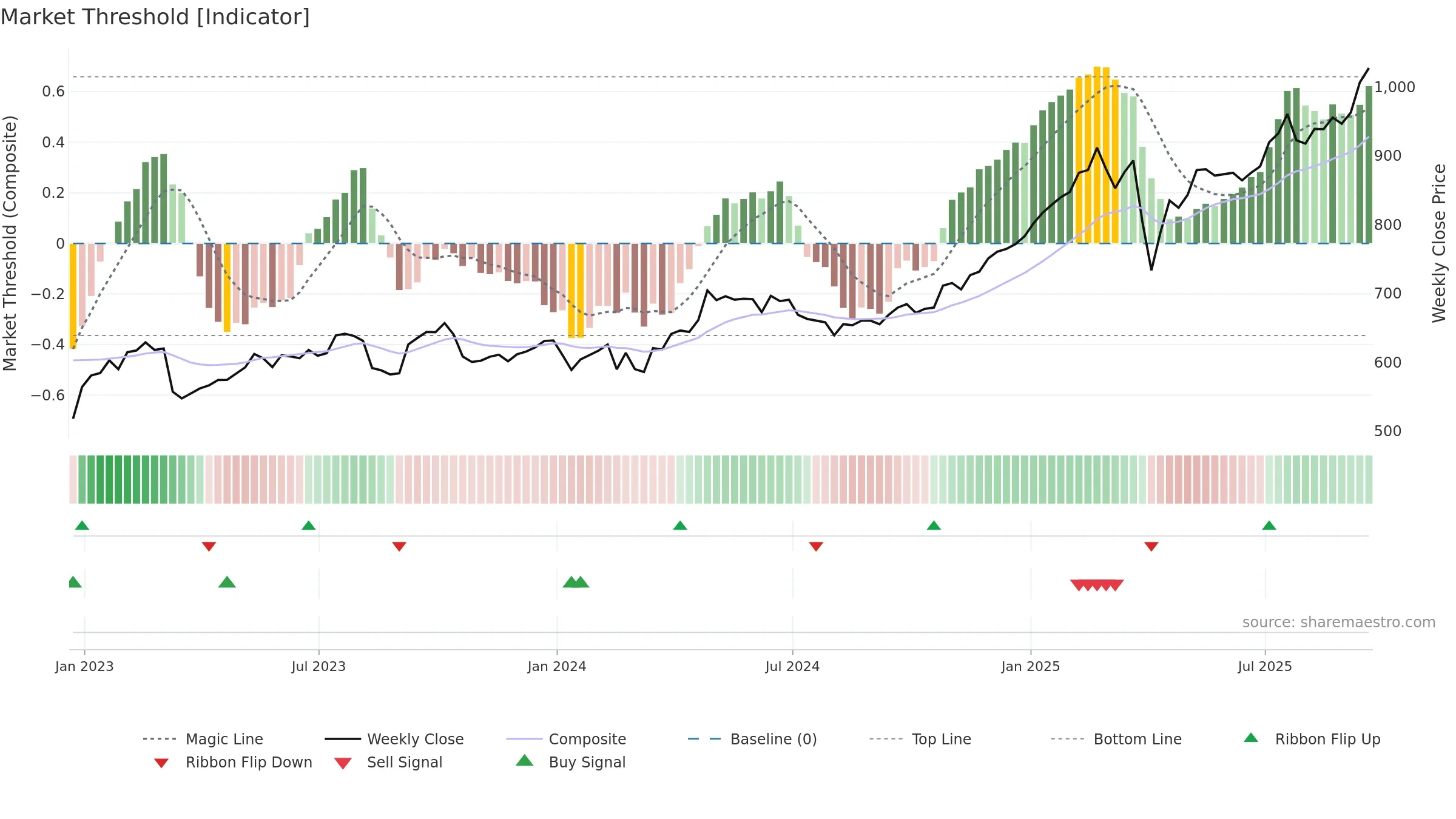Click the first ribbon flip up marker near Jan 2023
1456x819 pixels.
(82, 525)
